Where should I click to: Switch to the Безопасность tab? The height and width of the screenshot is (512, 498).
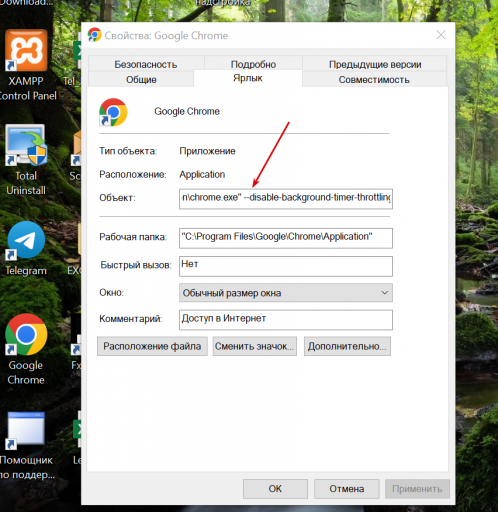tap(146, 64)
